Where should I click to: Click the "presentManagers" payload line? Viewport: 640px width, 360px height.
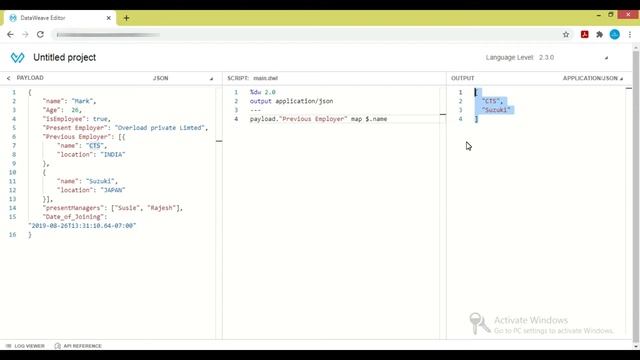(x=112, y=208)
